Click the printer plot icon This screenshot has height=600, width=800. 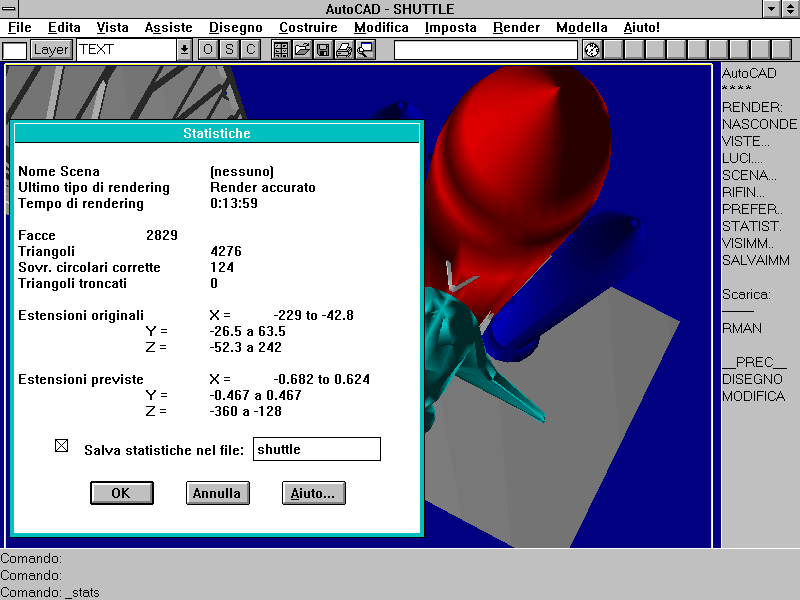click(x=344, y=49)
